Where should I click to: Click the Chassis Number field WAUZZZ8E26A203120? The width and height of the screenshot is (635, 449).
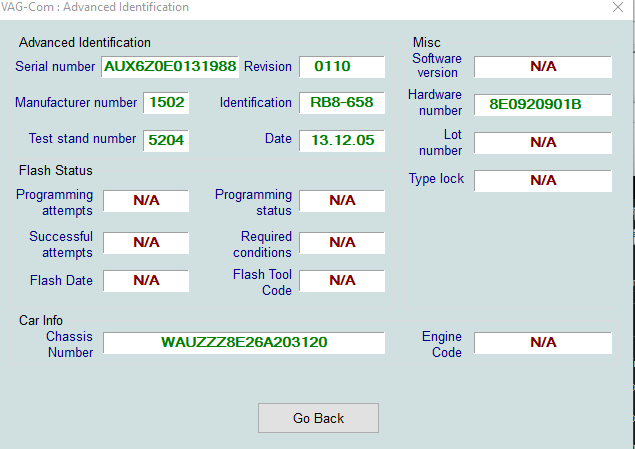pyautogui.click(x=244, y=343)
